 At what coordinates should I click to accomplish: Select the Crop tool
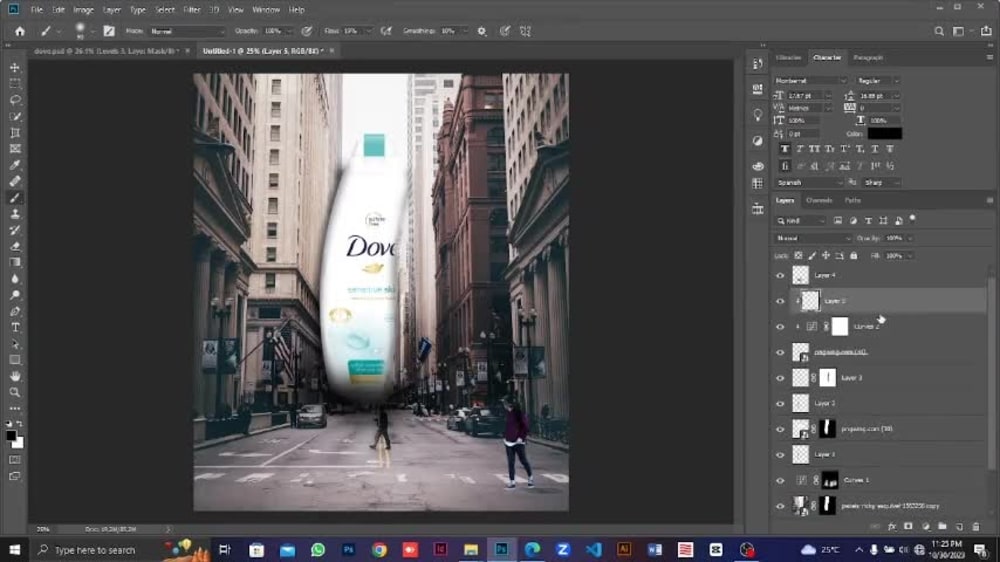[15, 133]
